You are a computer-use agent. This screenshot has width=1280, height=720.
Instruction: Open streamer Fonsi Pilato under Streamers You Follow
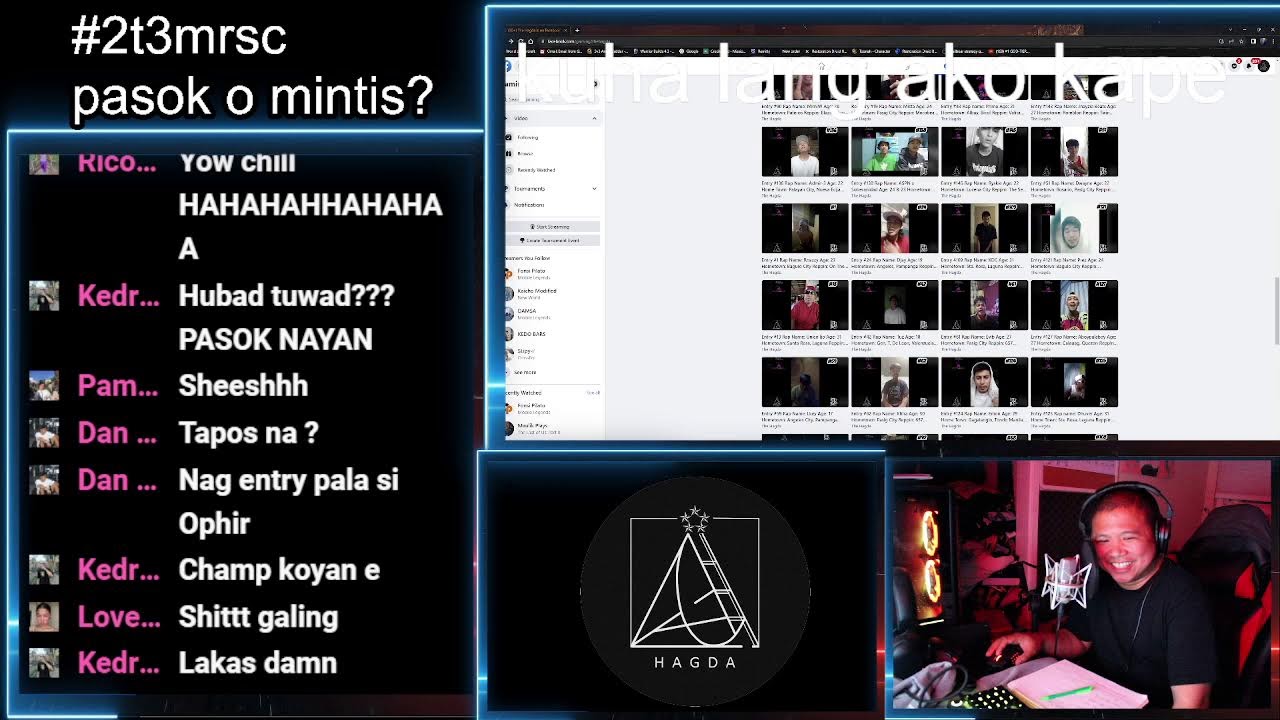click(530, 272)
